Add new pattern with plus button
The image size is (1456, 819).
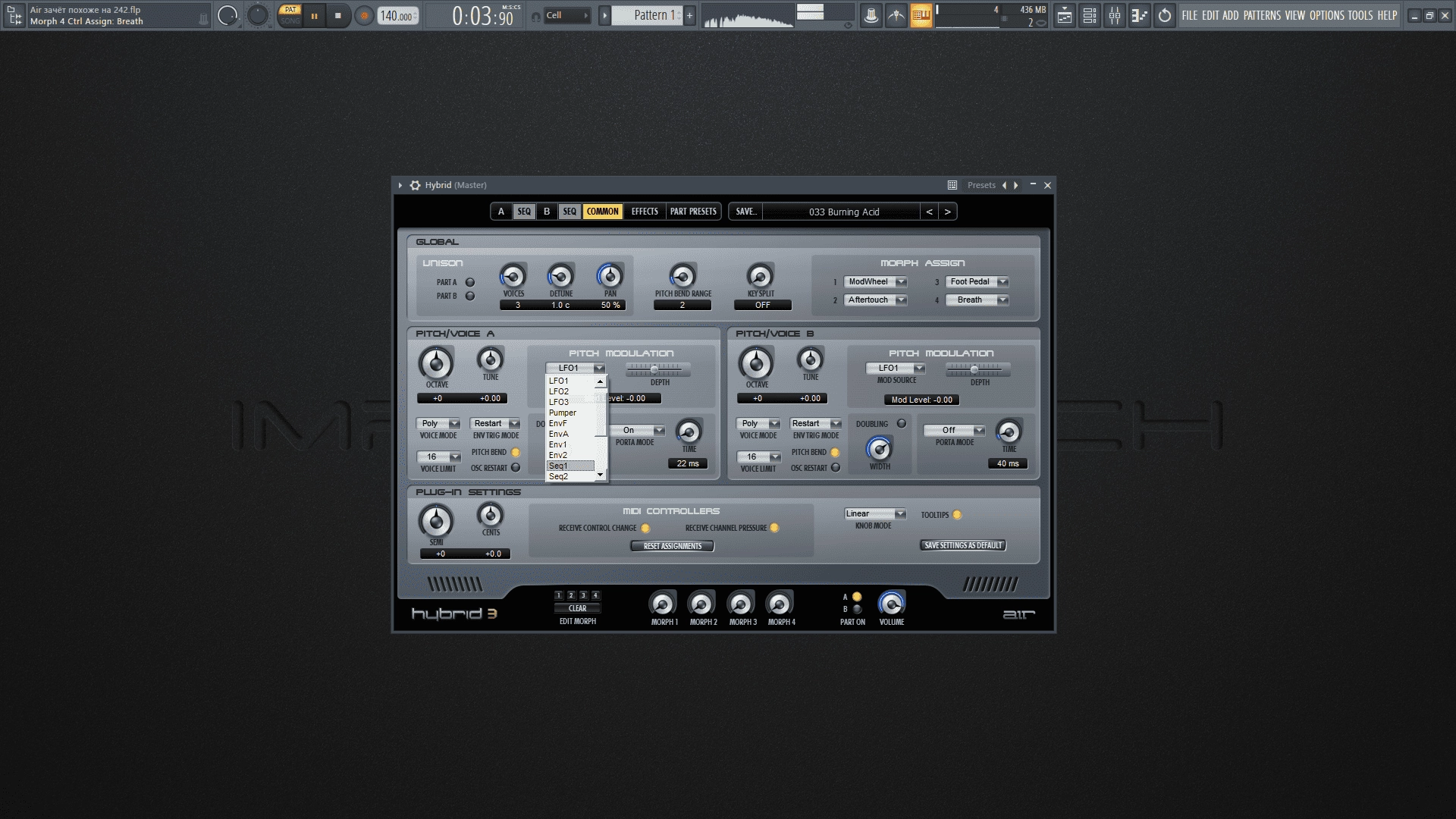click(689, 15)
